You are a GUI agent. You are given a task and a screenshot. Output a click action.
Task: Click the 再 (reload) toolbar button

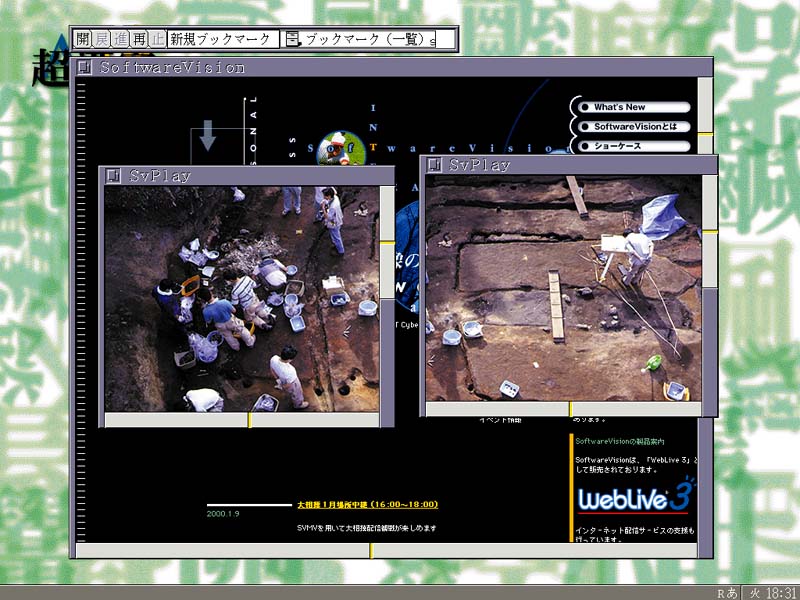[139, 39]
